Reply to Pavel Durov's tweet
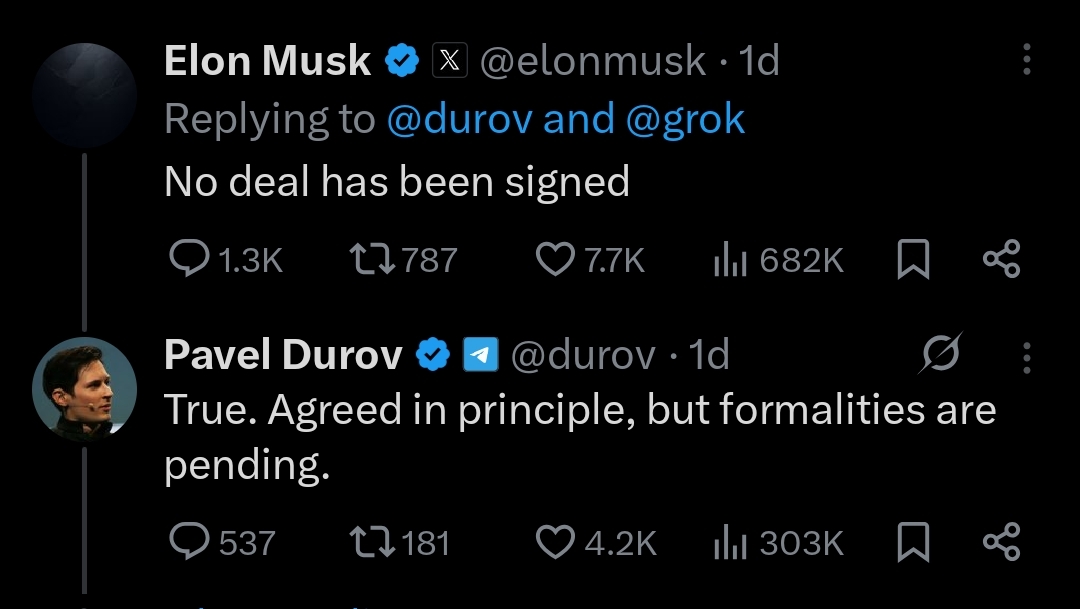 pos(188,542)
